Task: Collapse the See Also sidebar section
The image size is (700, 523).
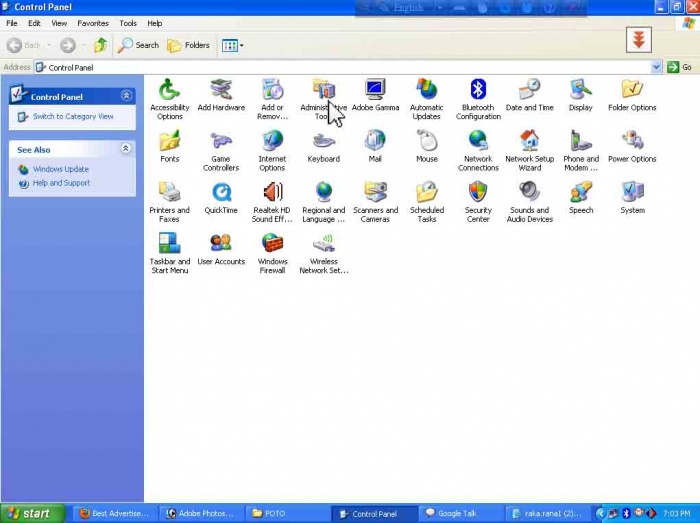Action: pos(126,149)
